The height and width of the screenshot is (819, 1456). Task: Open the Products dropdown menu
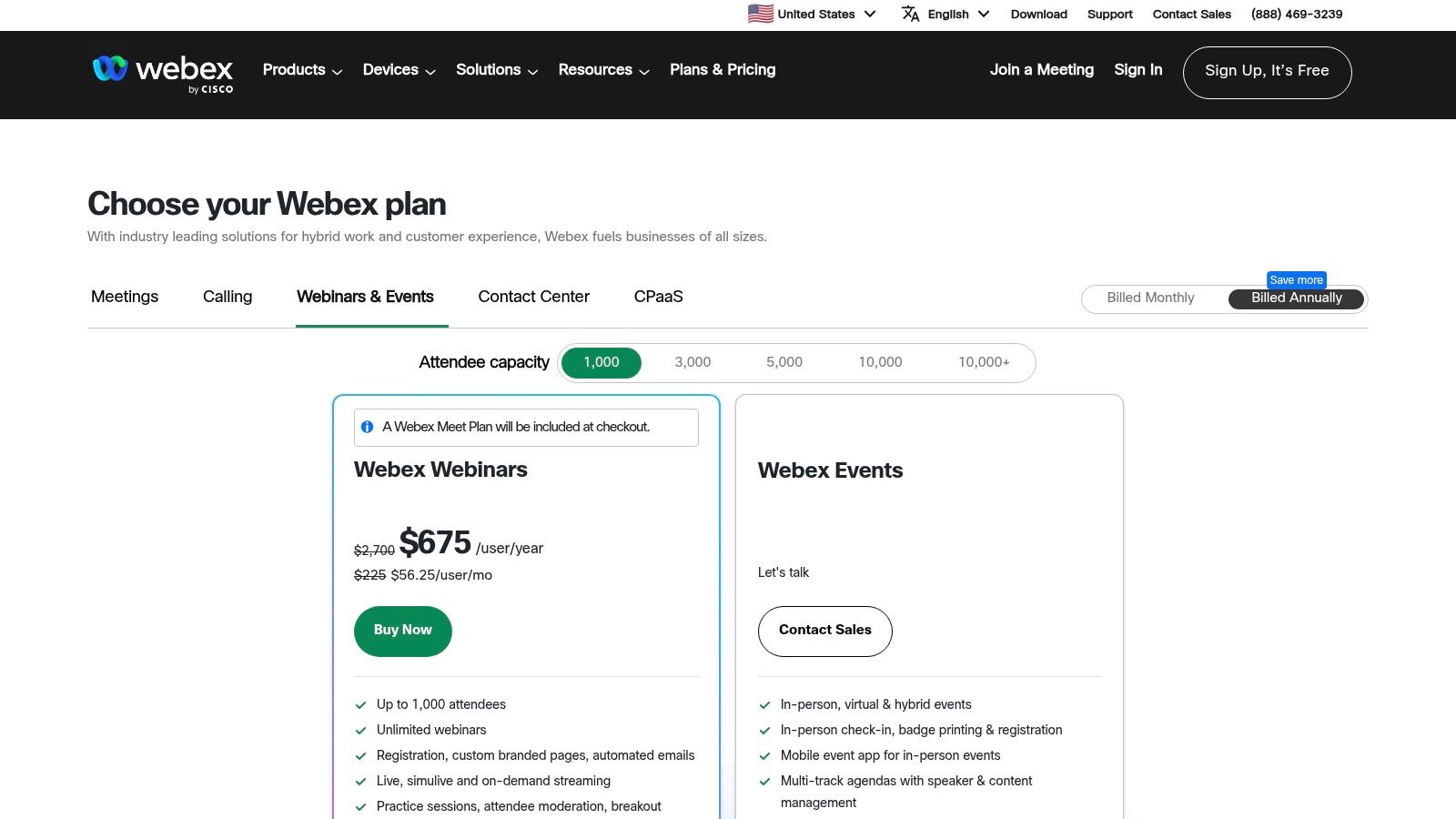[300, 70]
